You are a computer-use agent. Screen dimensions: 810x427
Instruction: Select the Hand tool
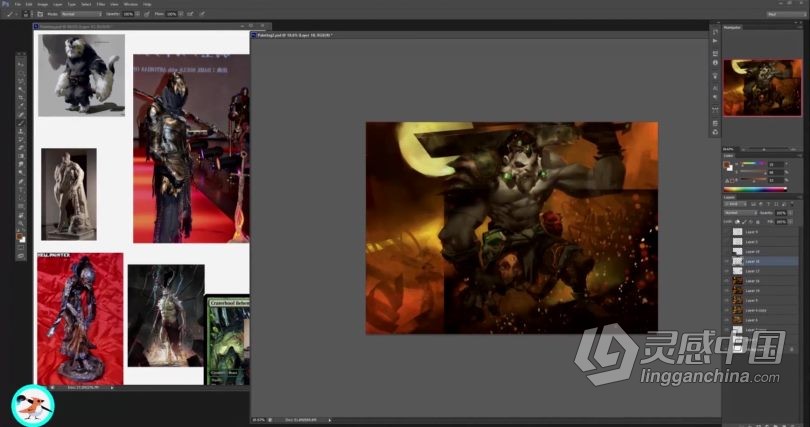pyautogui.click(x=20, y=215)
